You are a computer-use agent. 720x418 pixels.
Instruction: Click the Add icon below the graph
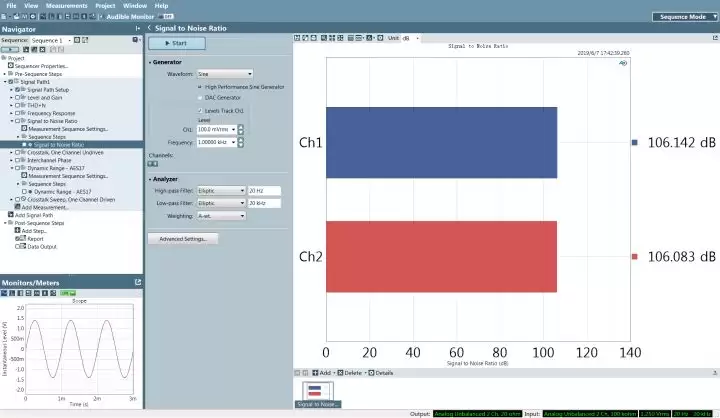point(315,373)
